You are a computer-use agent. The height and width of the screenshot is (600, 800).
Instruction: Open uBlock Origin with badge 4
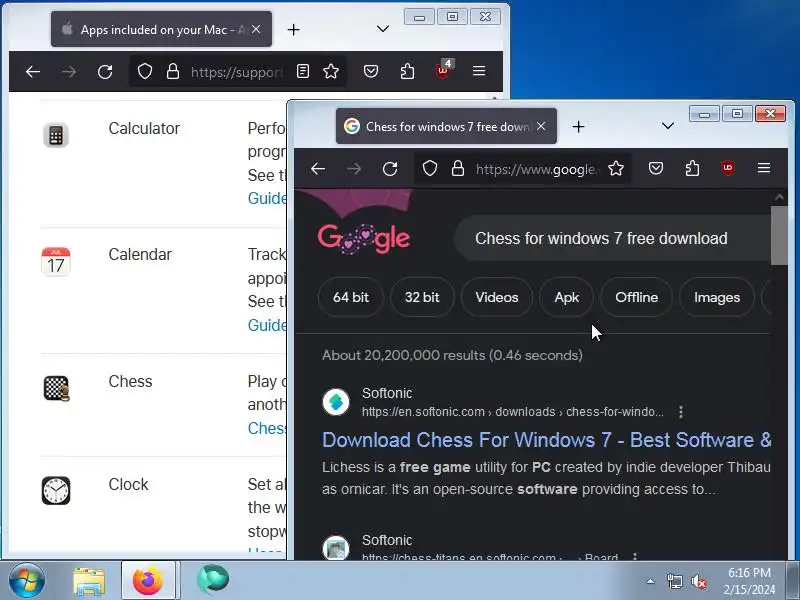[443, 70]
